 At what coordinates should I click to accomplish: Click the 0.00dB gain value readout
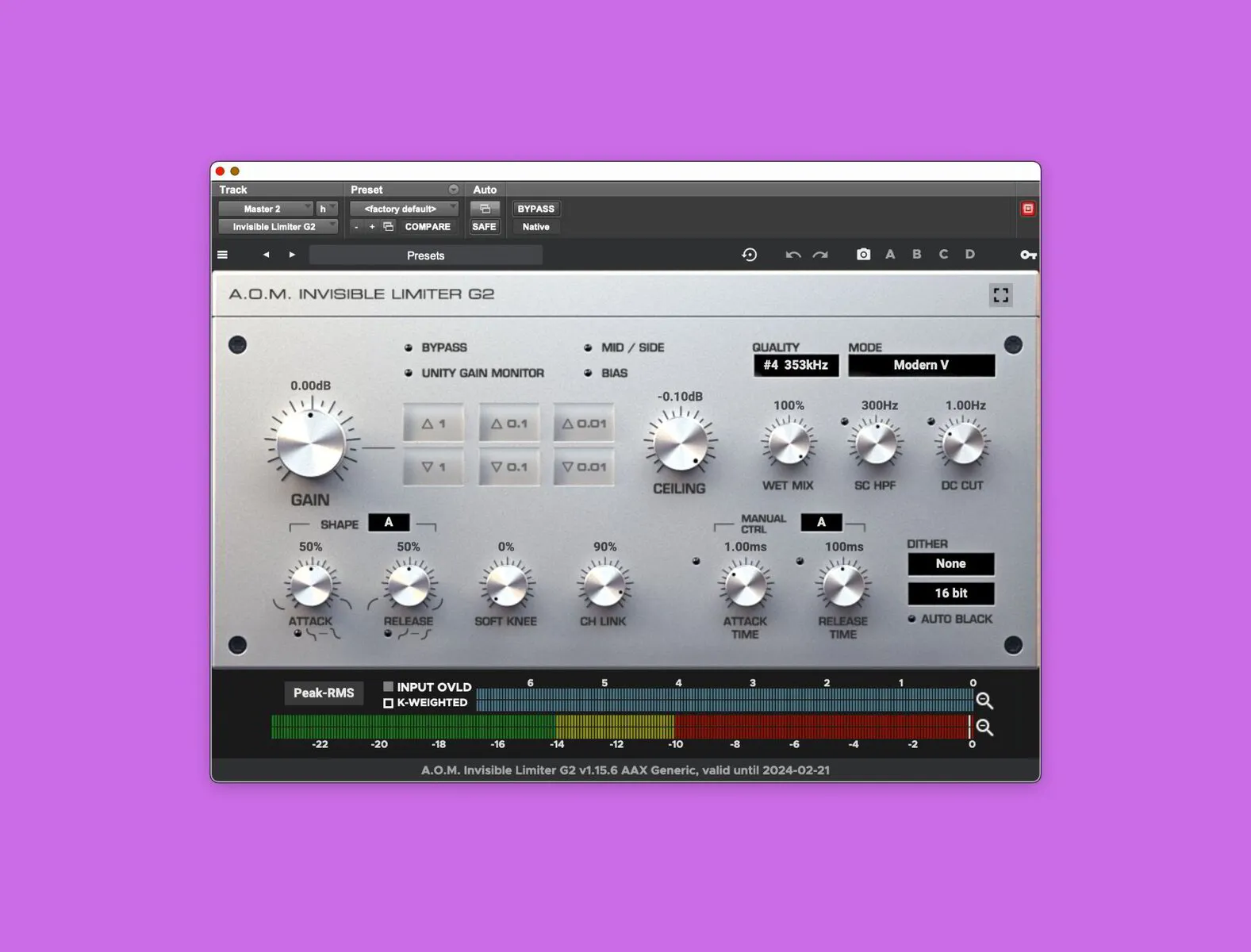click(x=310, y=386)
